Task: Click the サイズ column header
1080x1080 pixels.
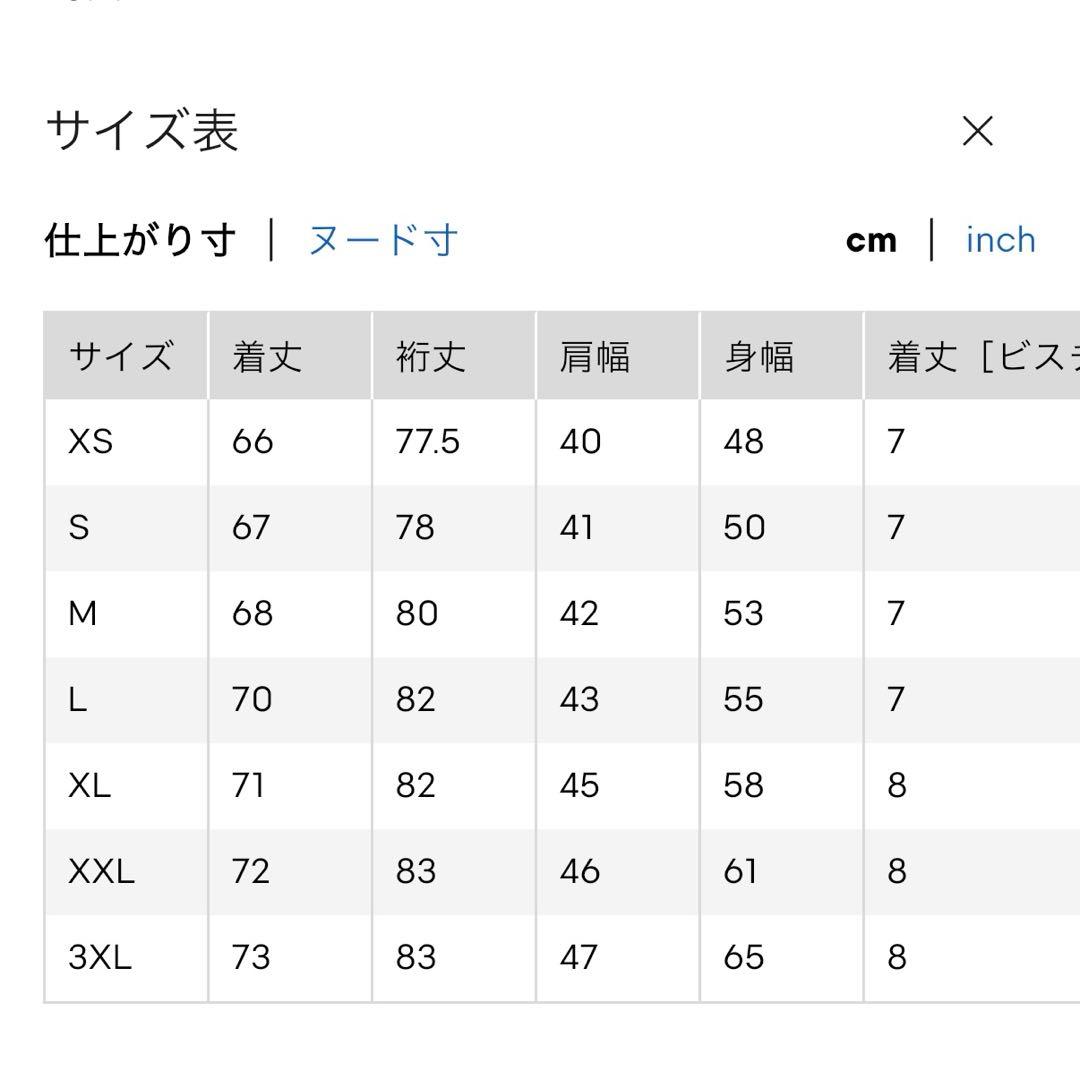Action: (x=121, y=357)
